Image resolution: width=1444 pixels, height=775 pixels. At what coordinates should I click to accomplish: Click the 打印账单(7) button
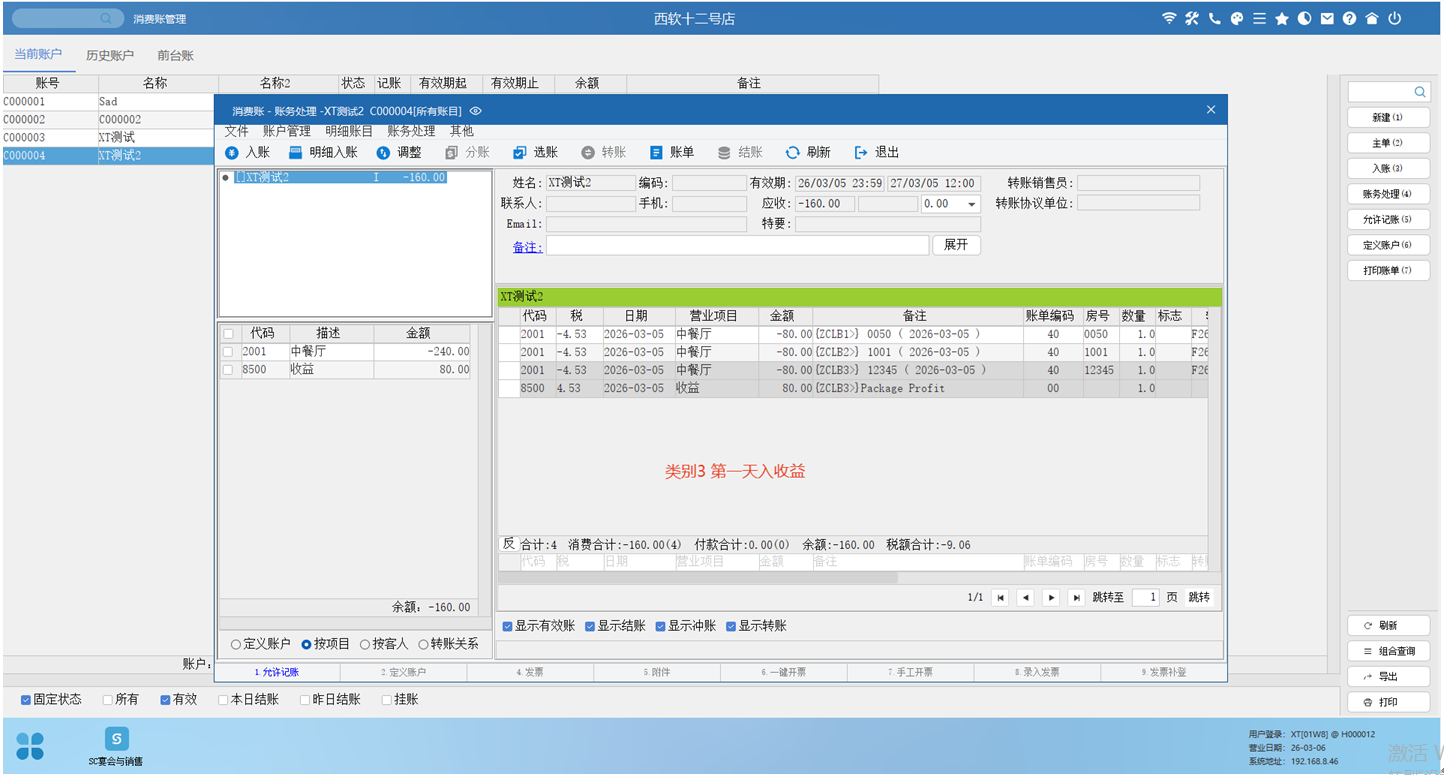(x=1388, y=270)
